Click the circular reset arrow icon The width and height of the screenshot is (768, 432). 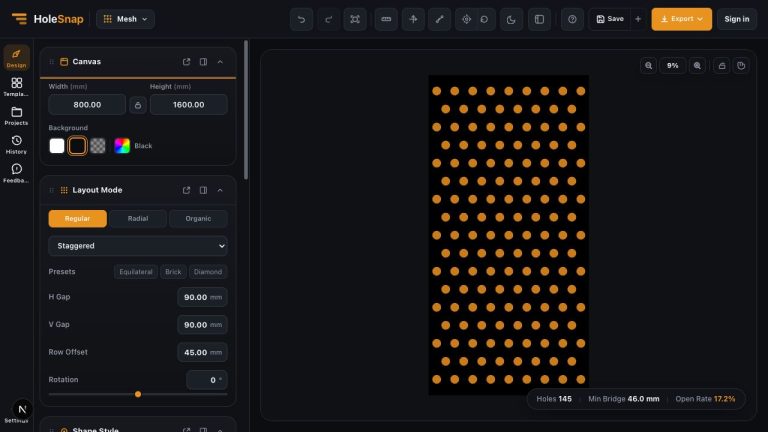coord(484,19)
